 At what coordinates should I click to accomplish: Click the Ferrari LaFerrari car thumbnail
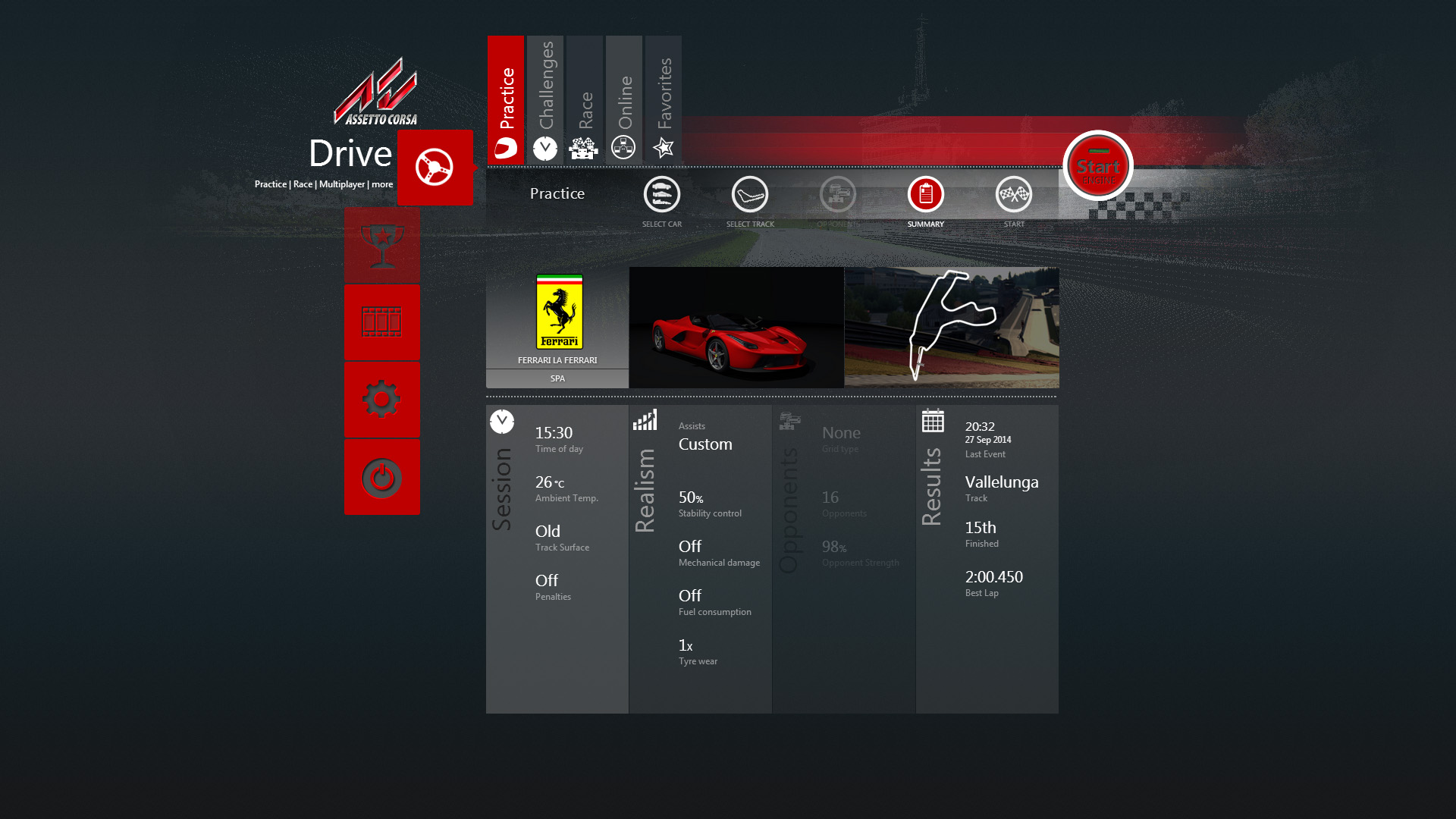pos(736,328)
